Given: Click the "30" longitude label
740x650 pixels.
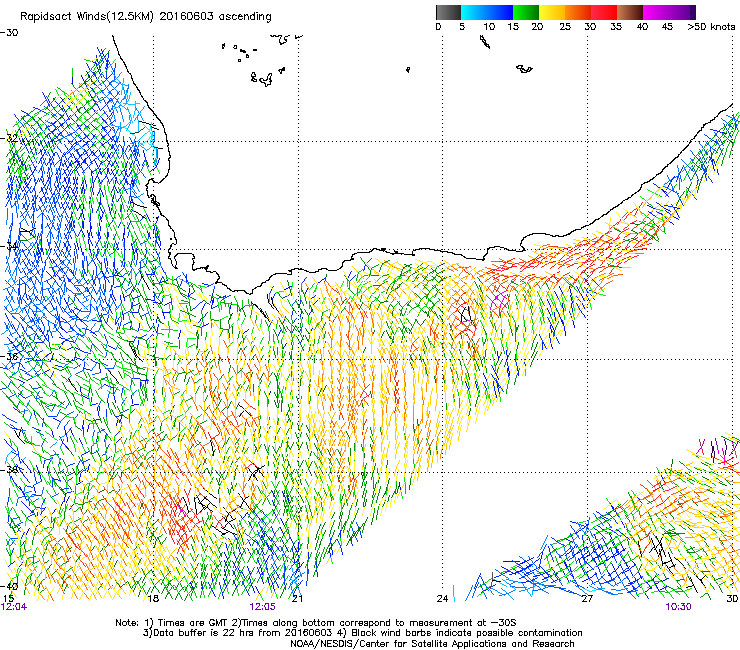Looking at the screenshot, I should pyautogui.click(x=732, y=598).
